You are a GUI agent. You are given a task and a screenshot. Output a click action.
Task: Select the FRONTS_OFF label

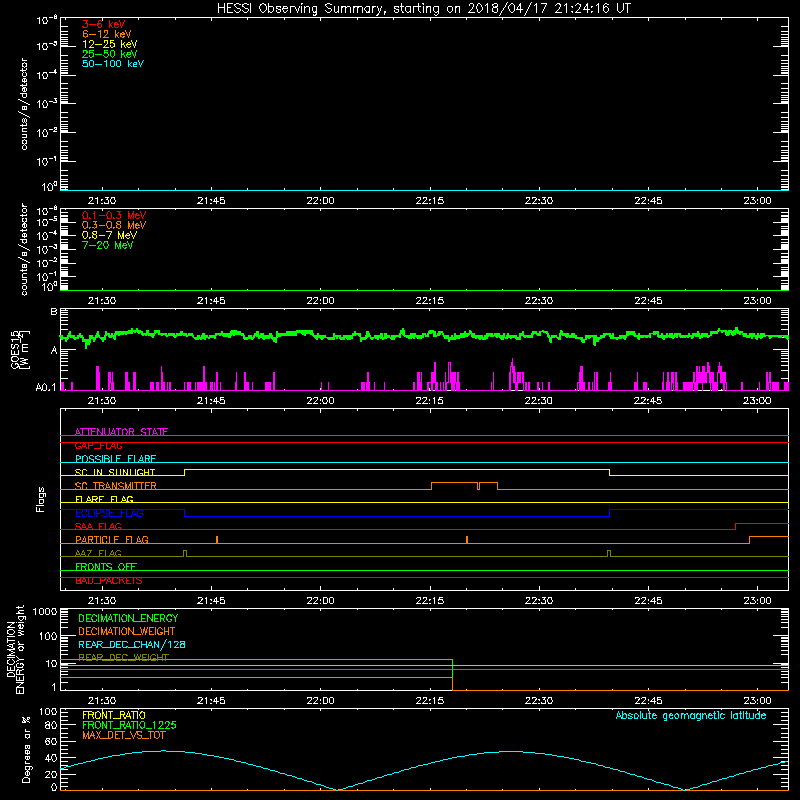tap(106, 566)
